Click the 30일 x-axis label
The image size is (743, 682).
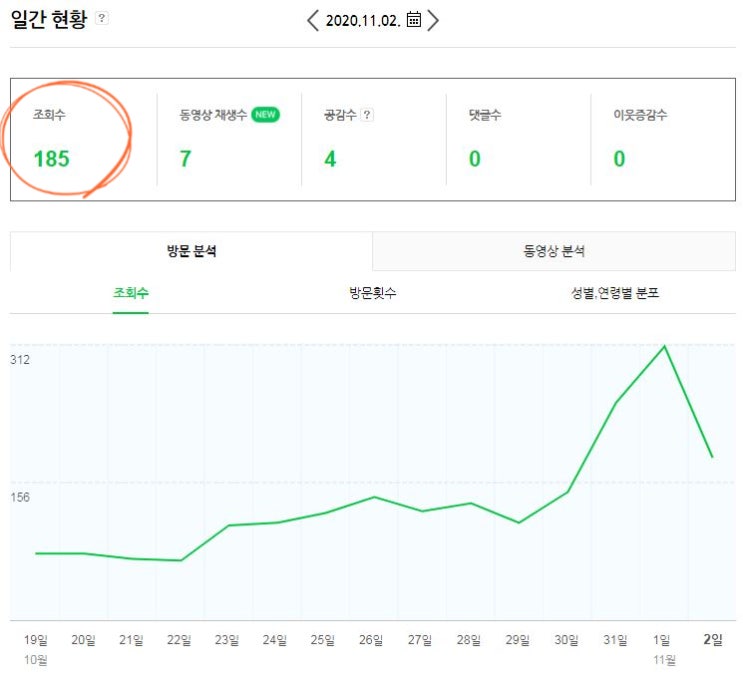pos(567,640)
